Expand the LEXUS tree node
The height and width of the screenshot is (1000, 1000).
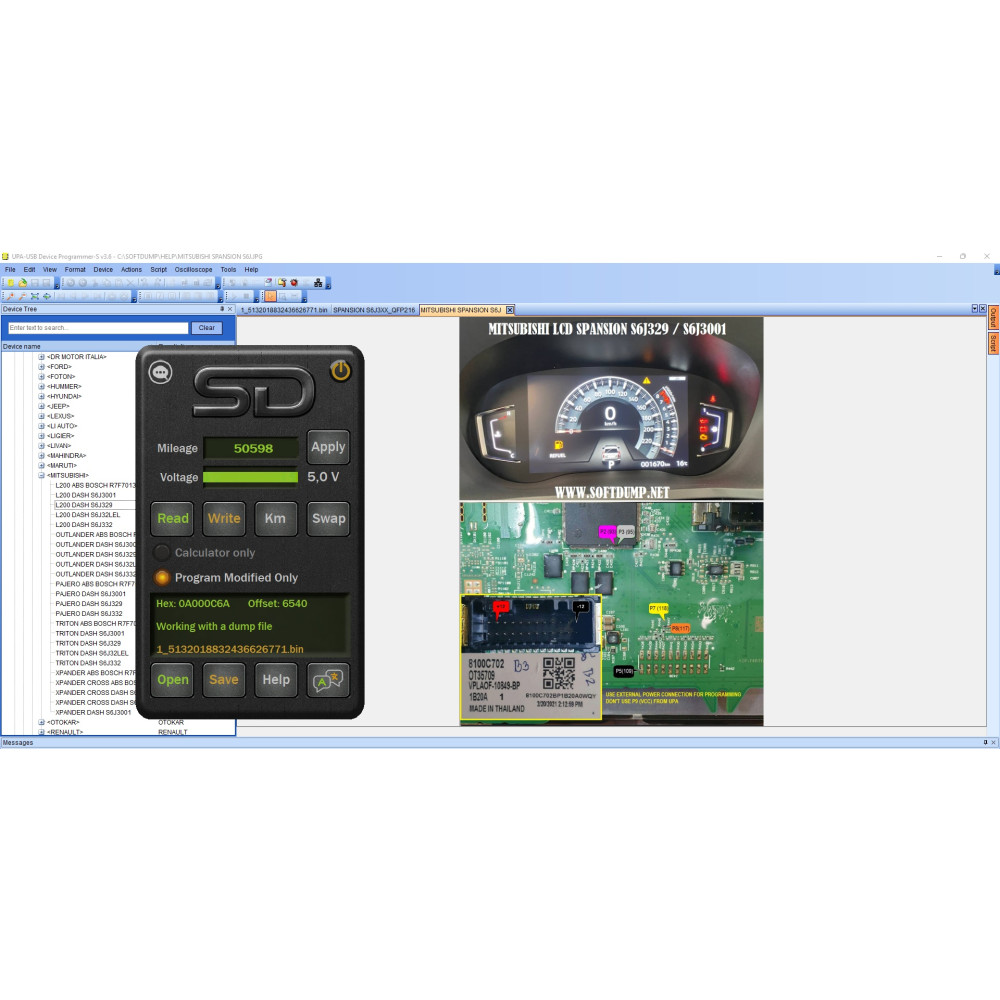(x=41, y=416)
